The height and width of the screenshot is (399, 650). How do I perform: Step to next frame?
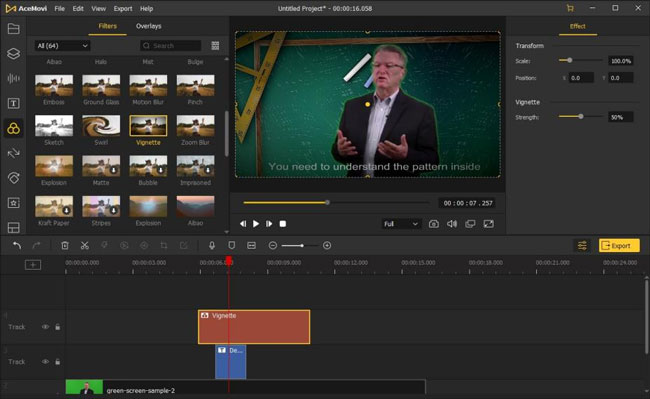(x=269, y=224)
